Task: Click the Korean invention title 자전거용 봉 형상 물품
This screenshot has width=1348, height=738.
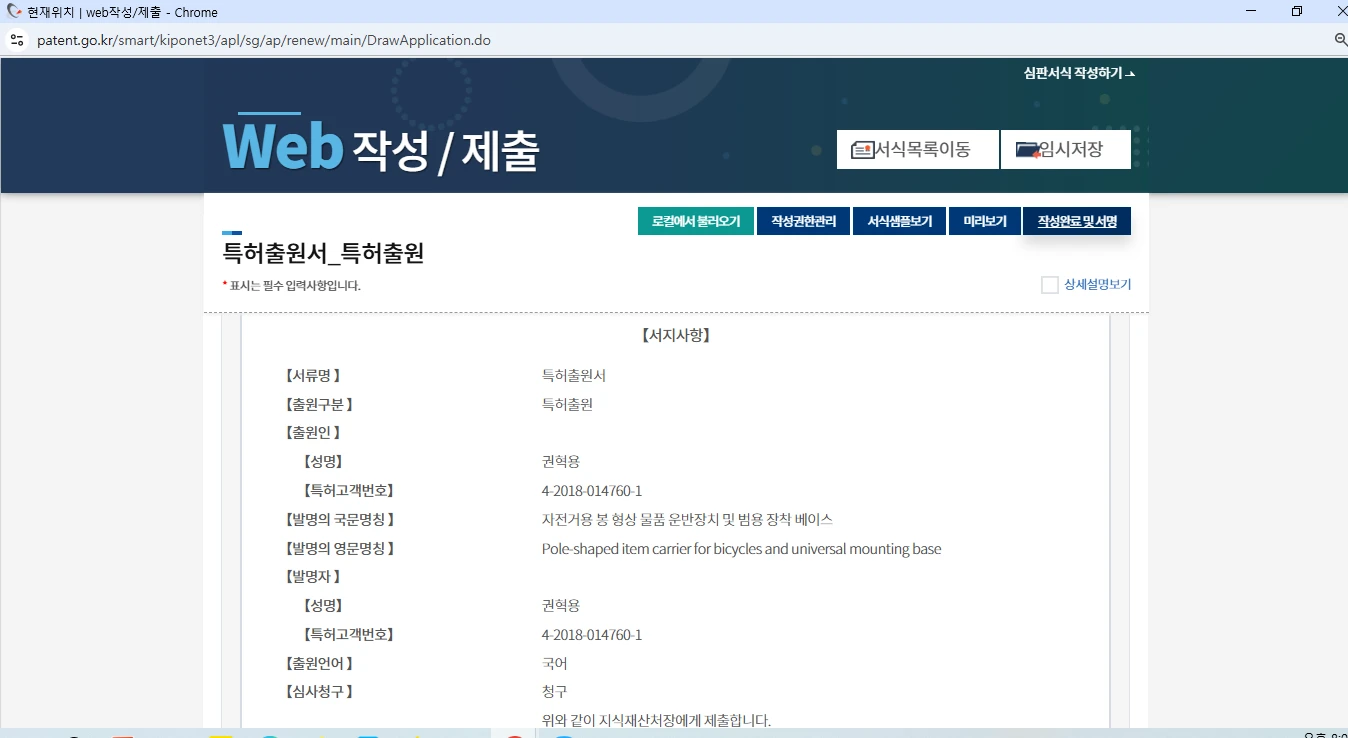Action: (687, 520)
